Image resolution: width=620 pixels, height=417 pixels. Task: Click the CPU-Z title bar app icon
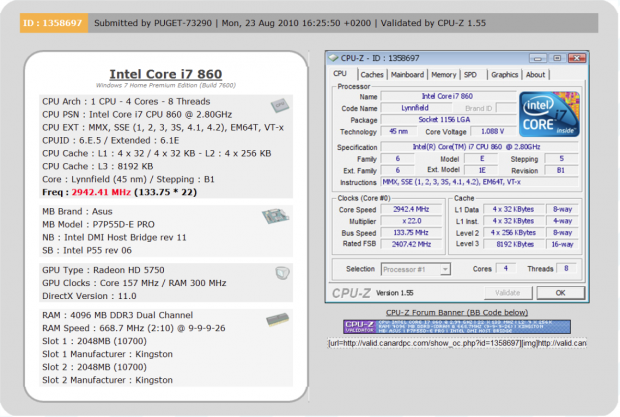point(333,58)
